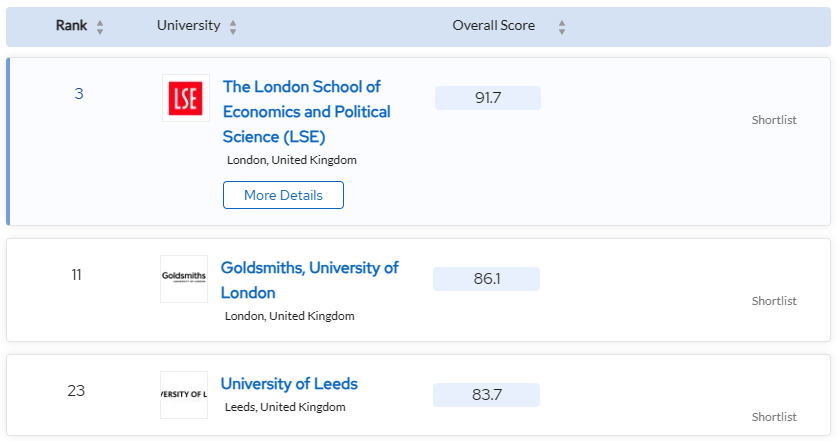The height and width of the screenshot is (441, 839).
Task: Open More Details for LSE
Action: pyautogui.click(x=283, y=195)
